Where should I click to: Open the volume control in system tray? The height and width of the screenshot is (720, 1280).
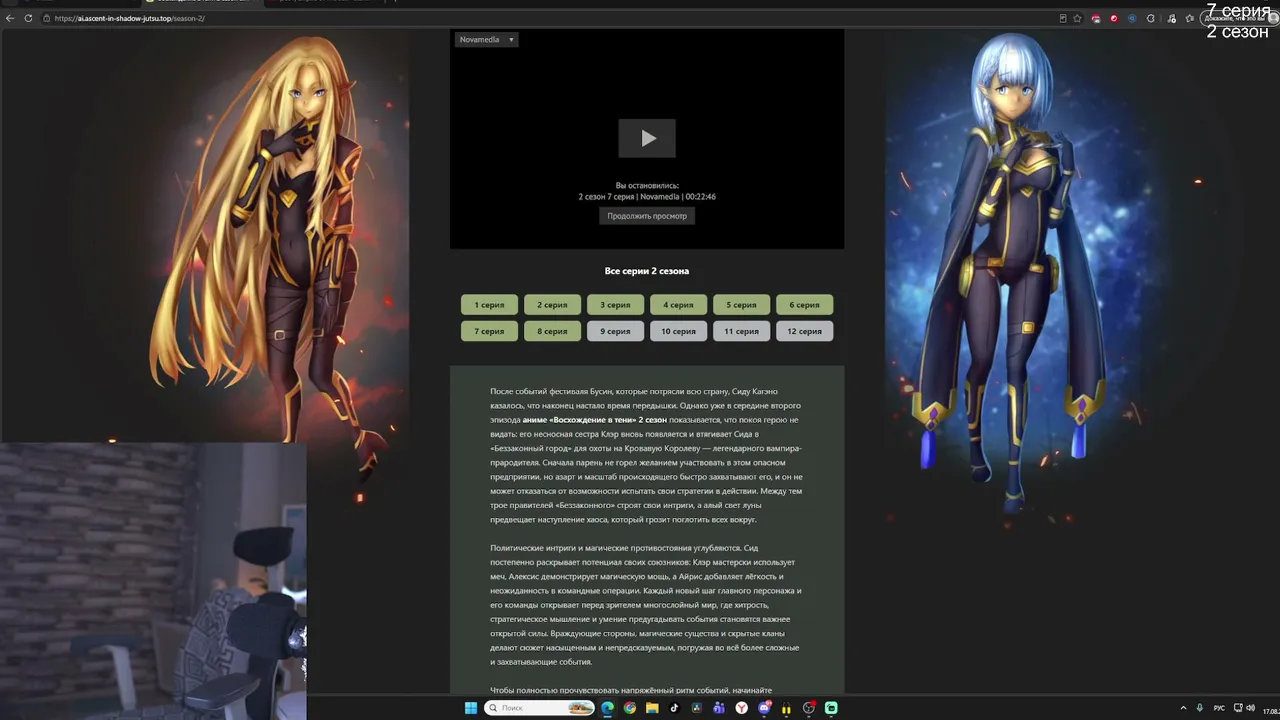pyautogui.click(x=1253, y=708)
